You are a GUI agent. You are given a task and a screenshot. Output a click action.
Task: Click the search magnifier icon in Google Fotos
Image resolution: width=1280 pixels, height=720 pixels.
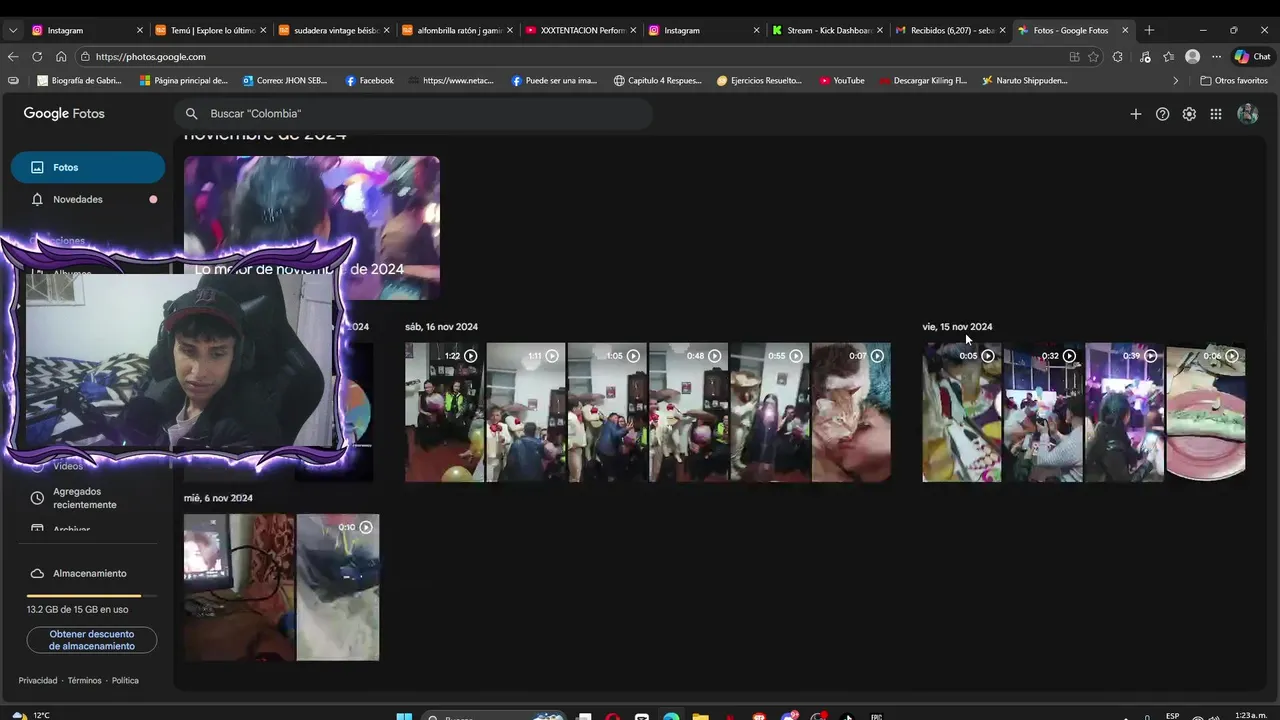pos(192,114)
